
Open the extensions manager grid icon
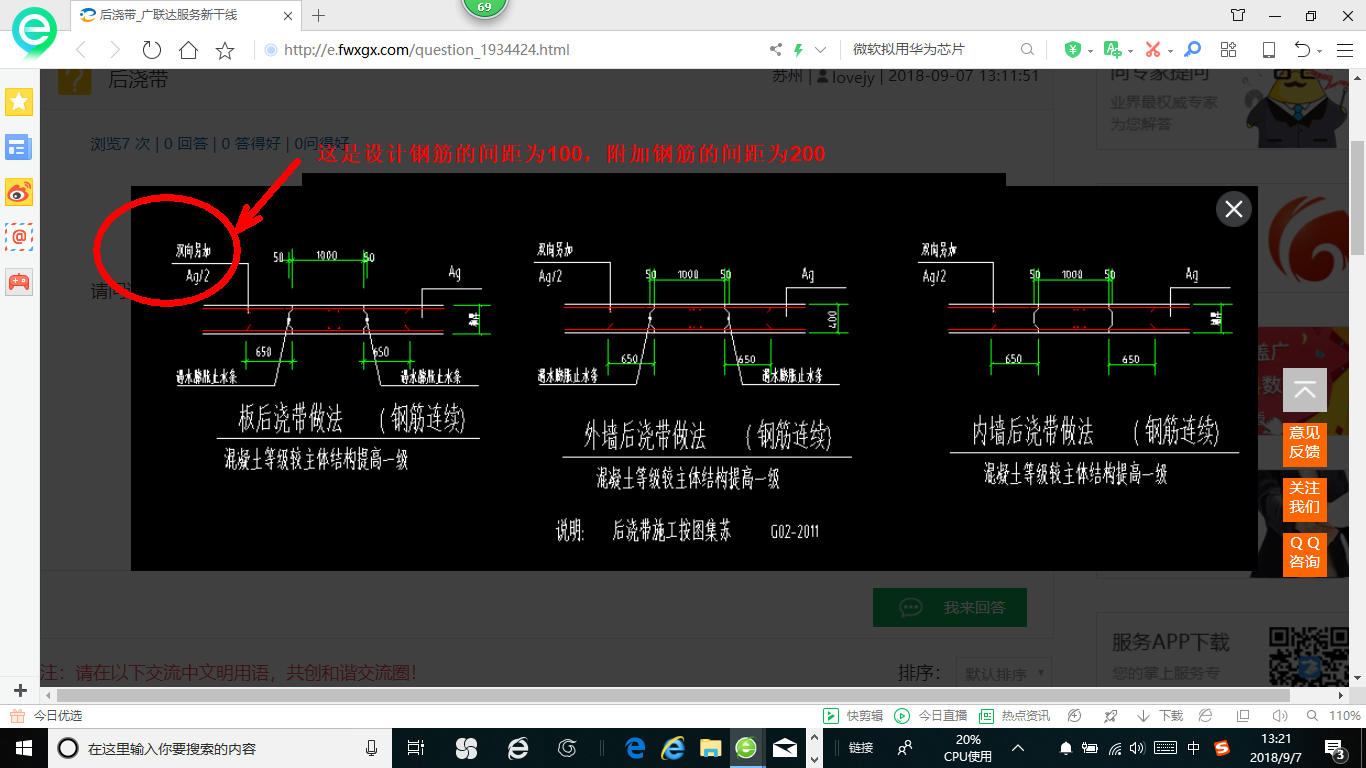point(1229,50)
